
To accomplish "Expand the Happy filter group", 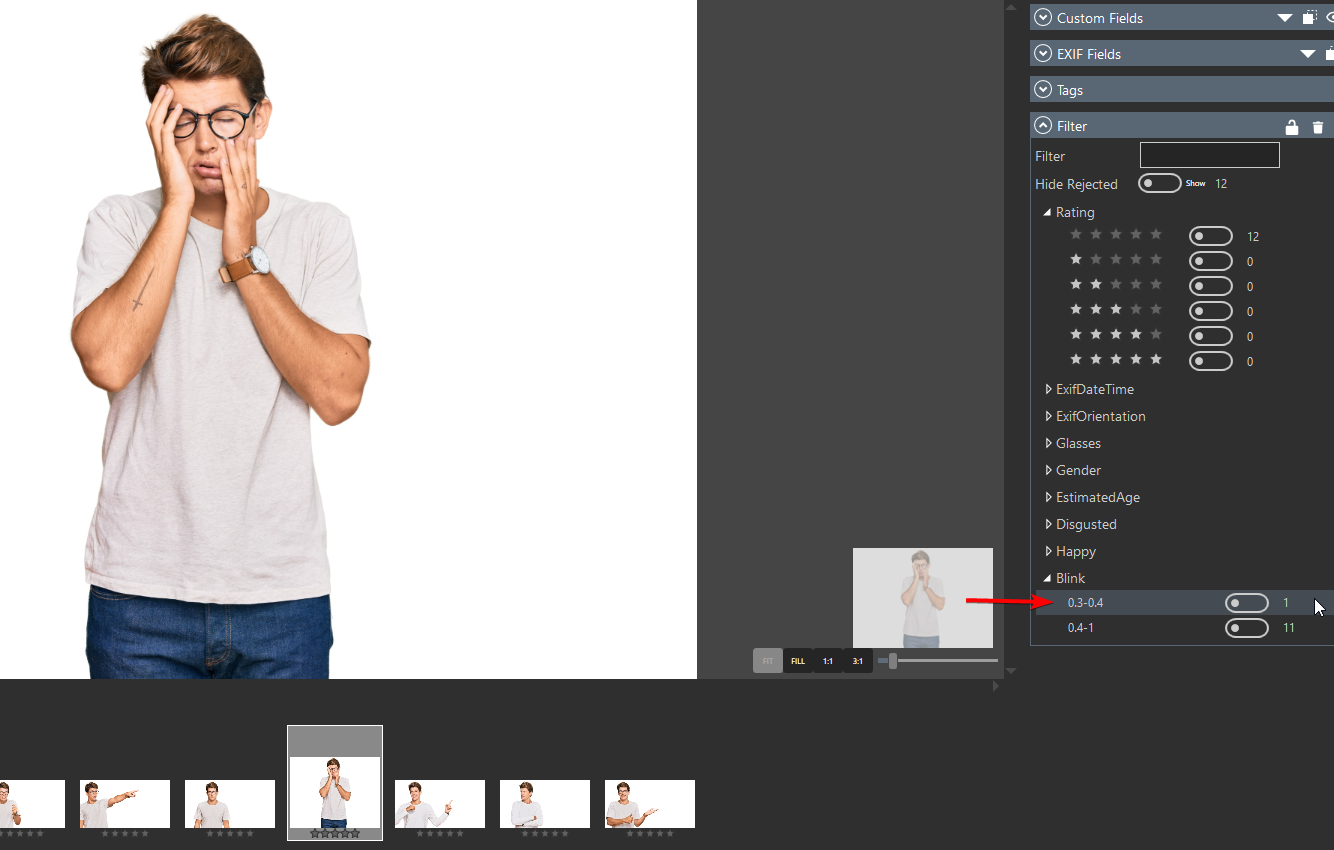I will point(1048,551).
